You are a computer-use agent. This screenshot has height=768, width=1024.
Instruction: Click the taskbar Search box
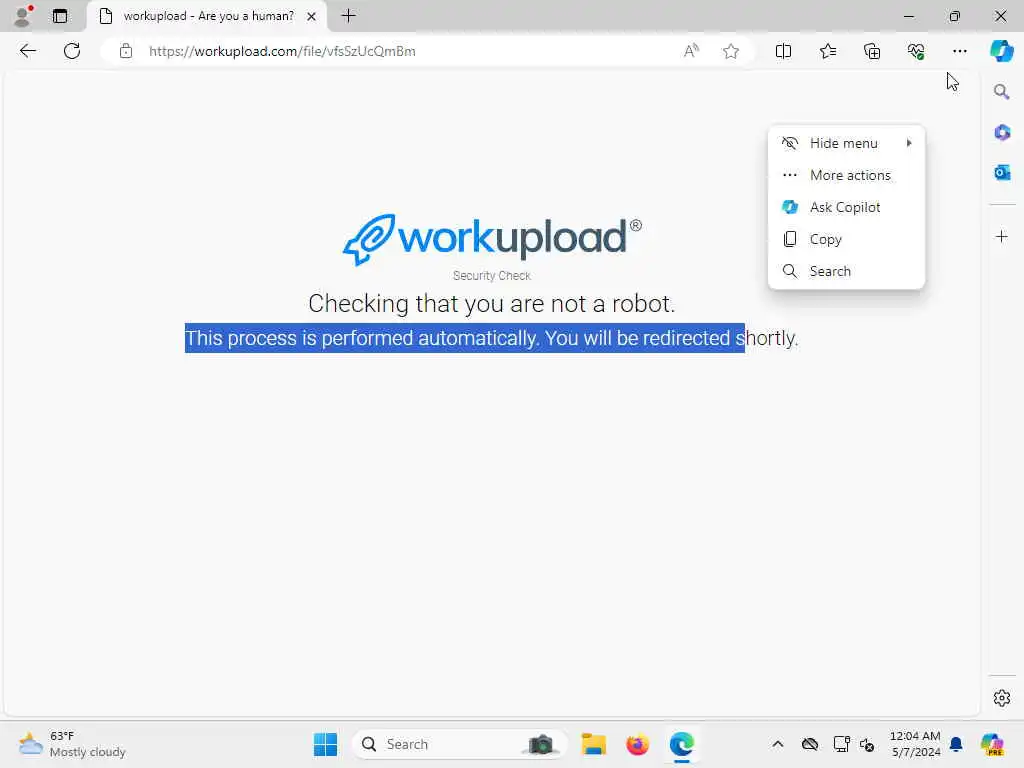(460, 744)
